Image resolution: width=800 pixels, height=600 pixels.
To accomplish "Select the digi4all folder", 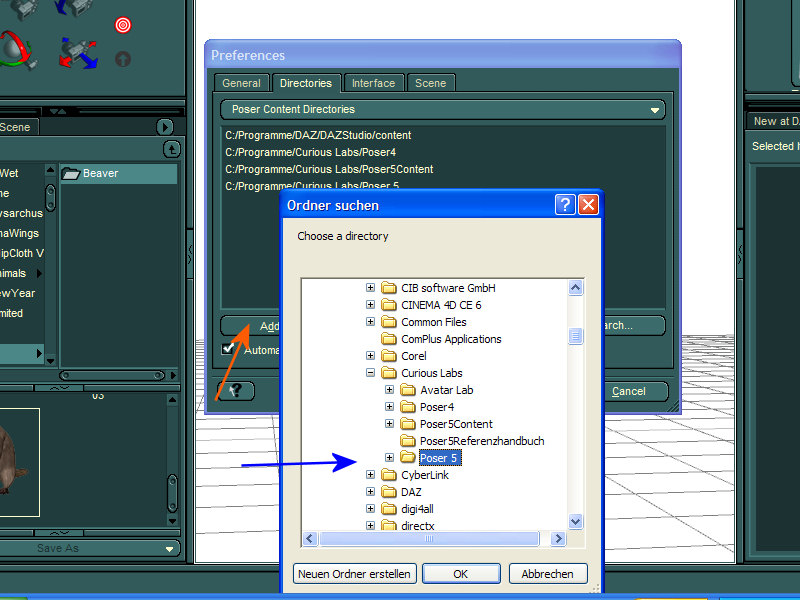I will pos(407,509).
